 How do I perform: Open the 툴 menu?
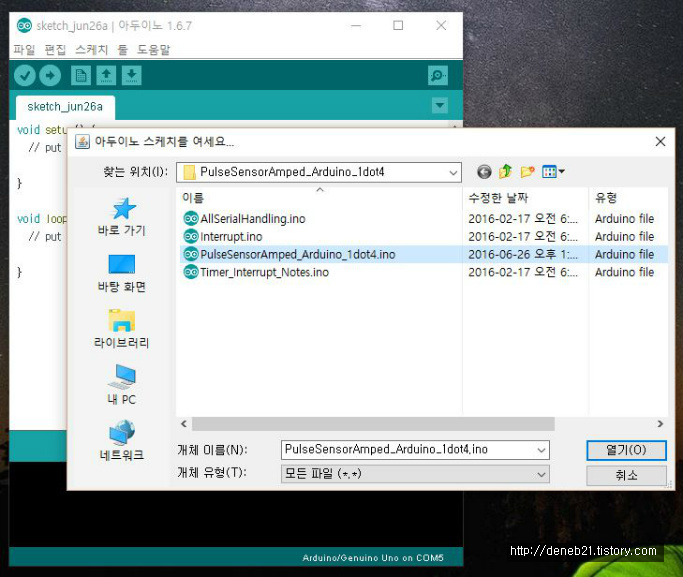[122, 50]
